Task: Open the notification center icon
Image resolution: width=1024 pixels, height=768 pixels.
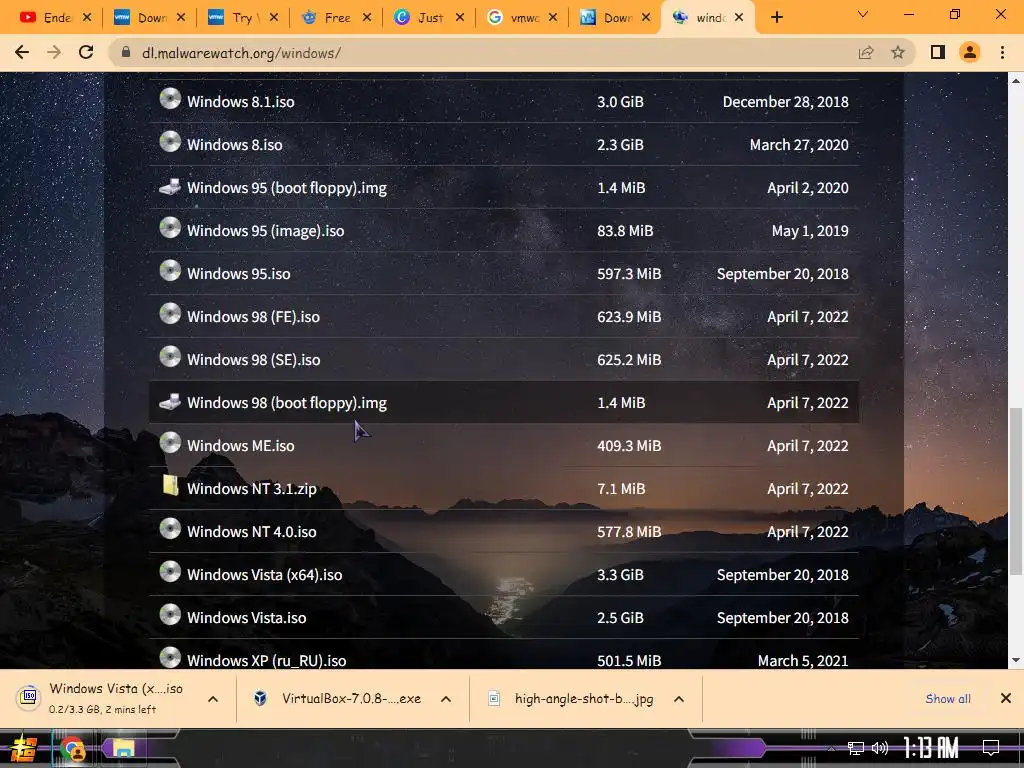Action: pos(991,748)
